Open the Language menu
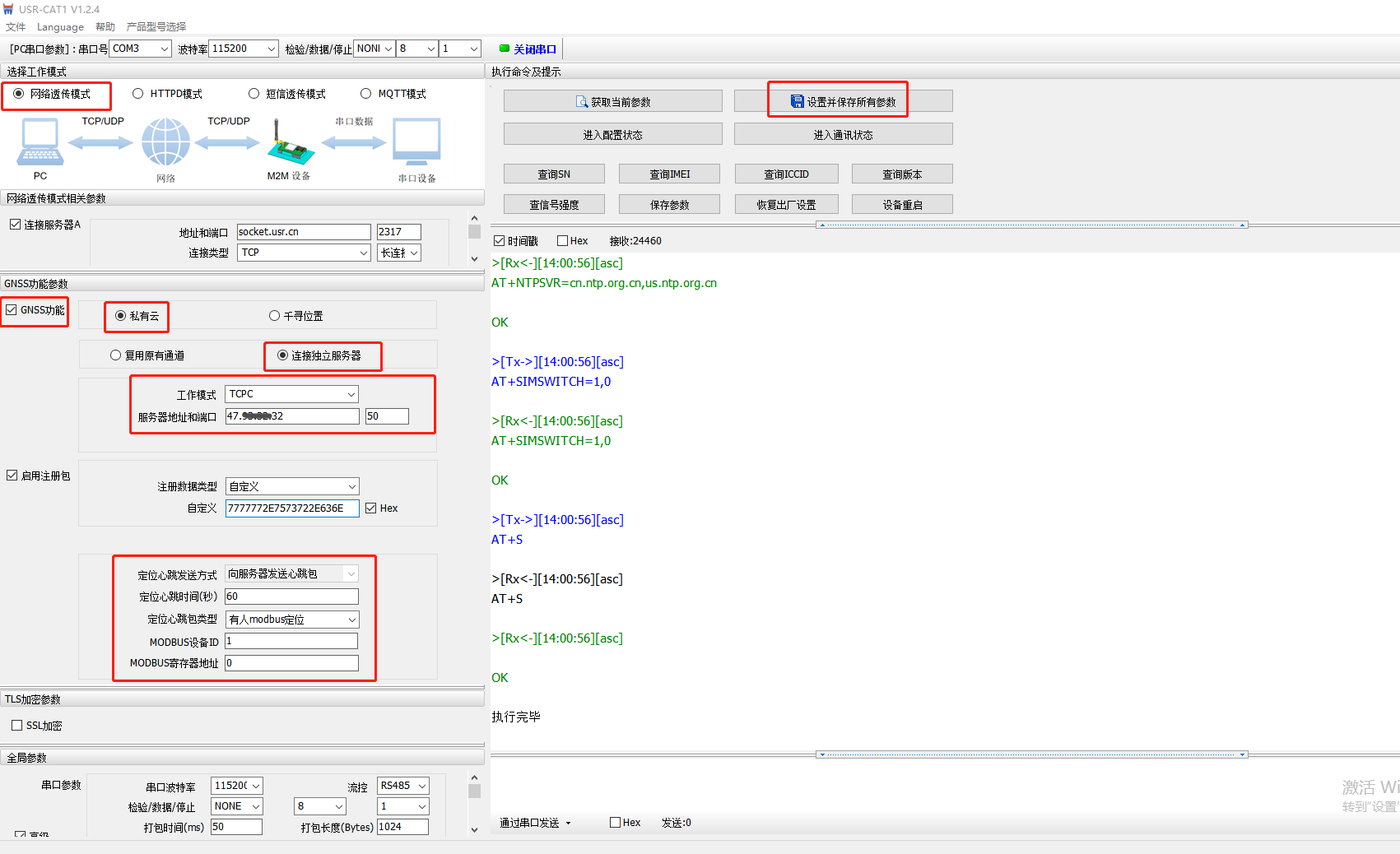This screenshot has width=1400, height=854. (60, 27)
